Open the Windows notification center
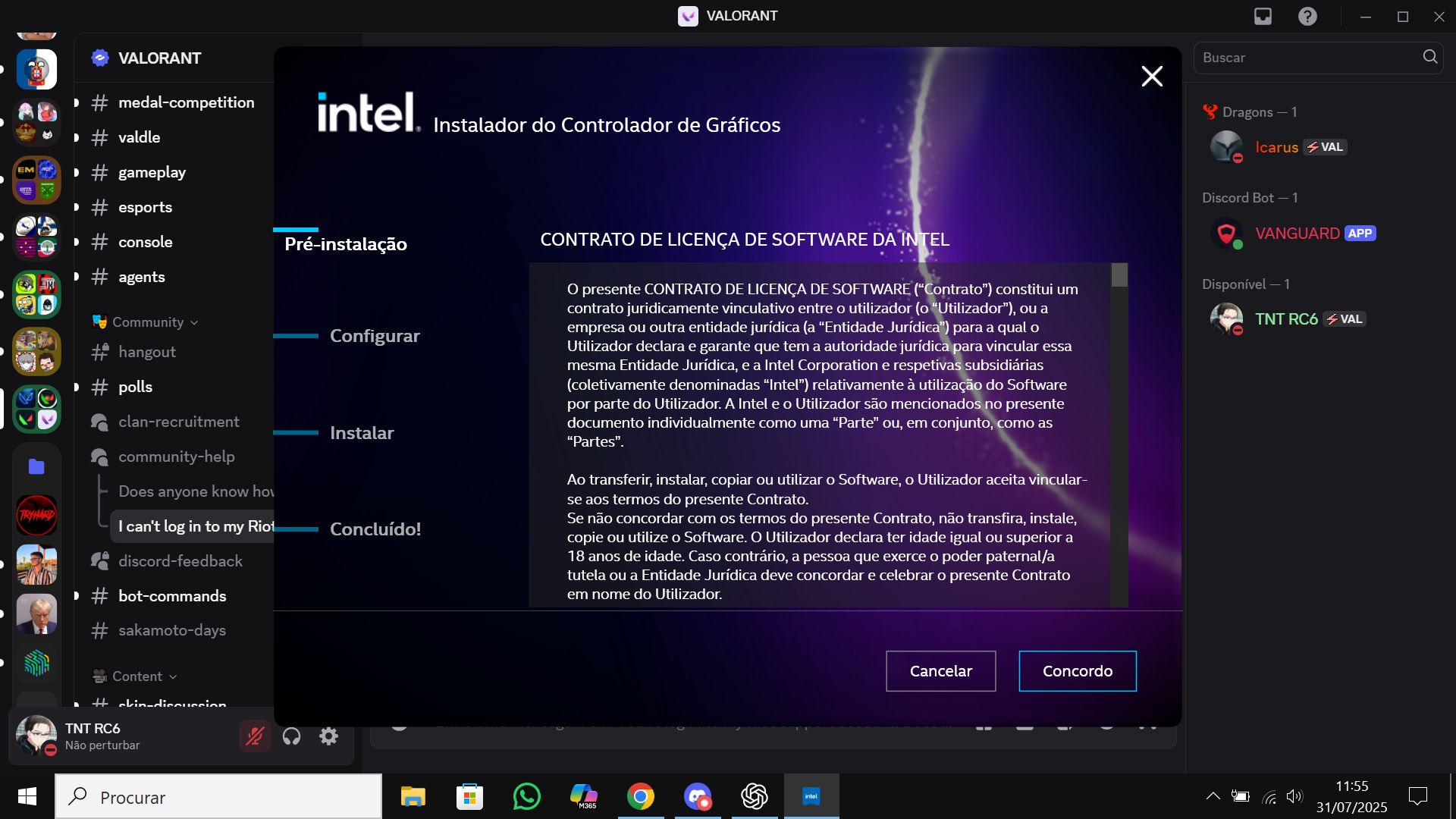1456x819 pixels. [1418, 796]
